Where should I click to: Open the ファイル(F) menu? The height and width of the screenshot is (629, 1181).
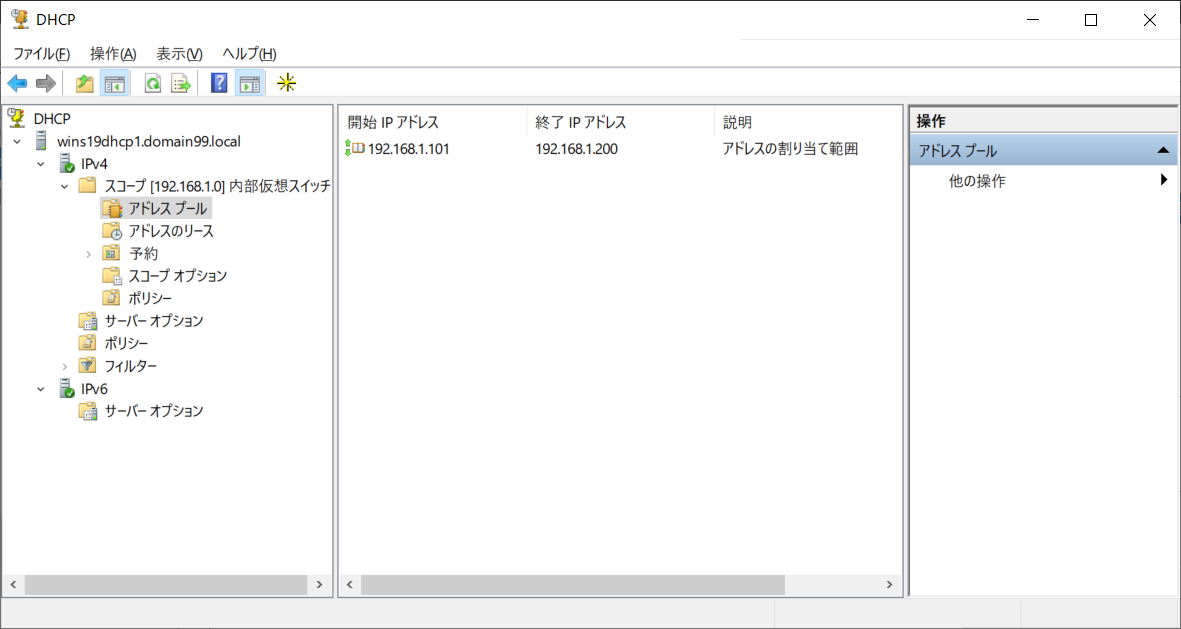(41, 54)
